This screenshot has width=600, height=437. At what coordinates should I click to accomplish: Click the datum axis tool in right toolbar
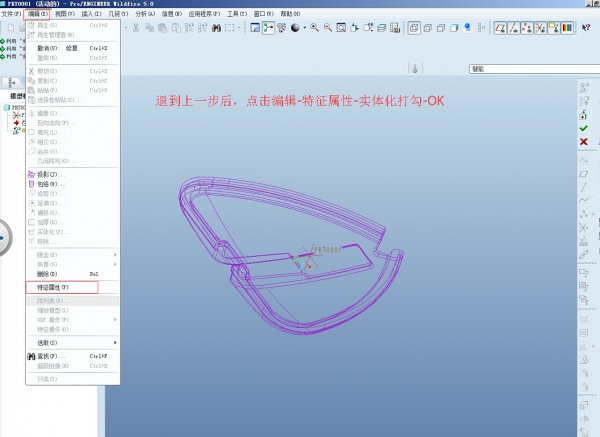click(584, 187)
